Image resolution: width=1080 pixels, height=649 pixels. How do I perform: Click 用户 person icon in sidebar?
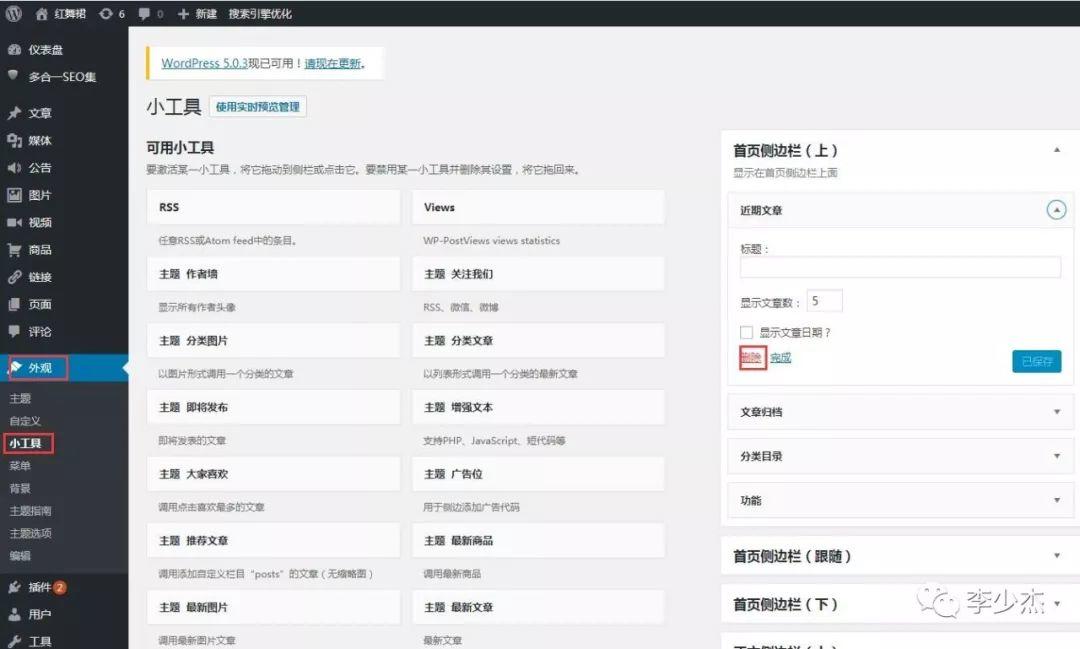(14, 614)
